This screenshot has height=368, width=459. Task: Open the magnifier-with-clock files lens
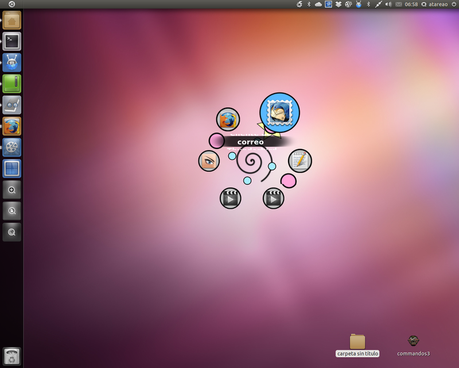click(x=12, y=211)
